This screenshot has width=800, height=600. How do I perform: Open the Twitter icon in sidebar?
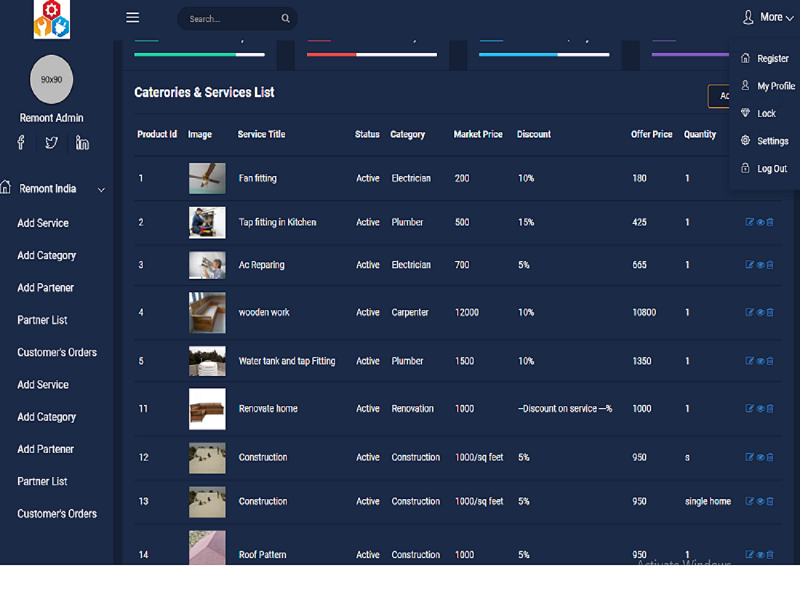coord(51,143)
